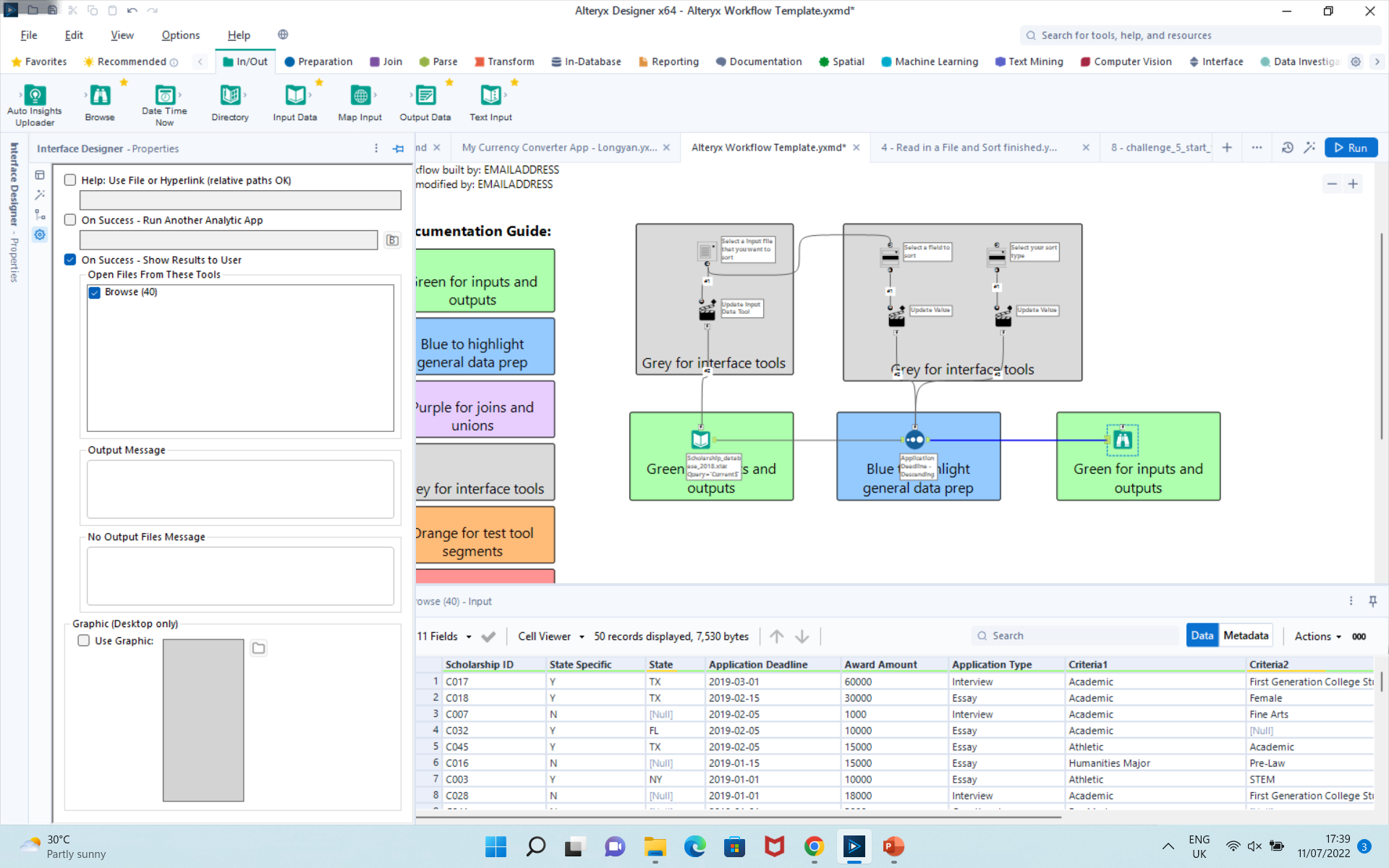Switch to Preparation tool category
1389x868 pixels.
coord(318,61)
